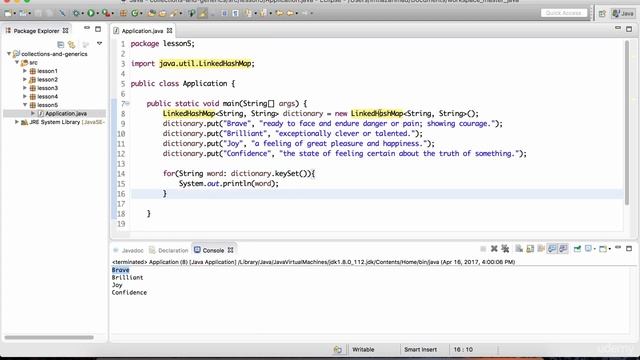Open the Debug button dropdown arrow
640x360 pixels.
coord(83,13)
